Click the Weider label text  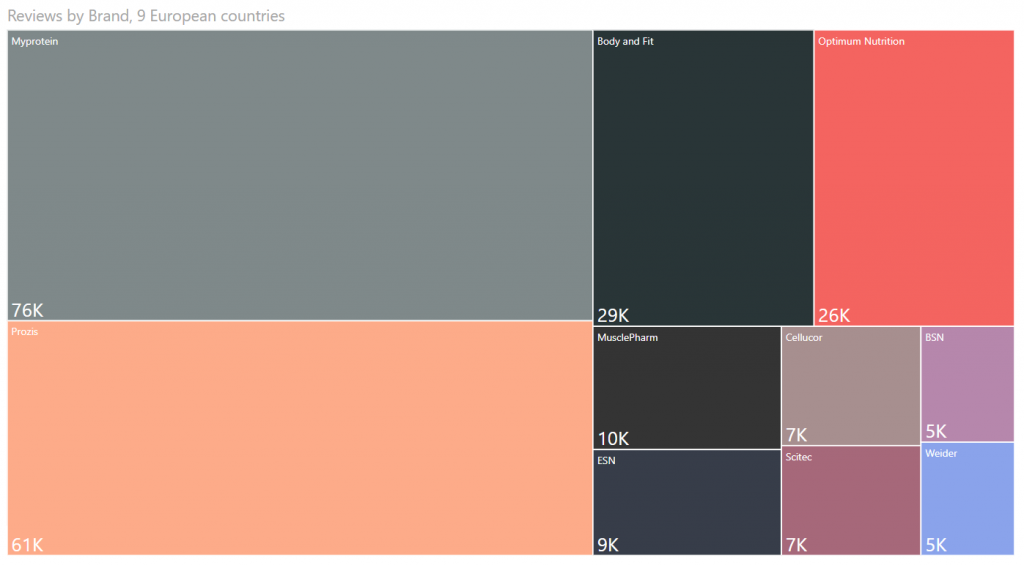click(941, 453)
